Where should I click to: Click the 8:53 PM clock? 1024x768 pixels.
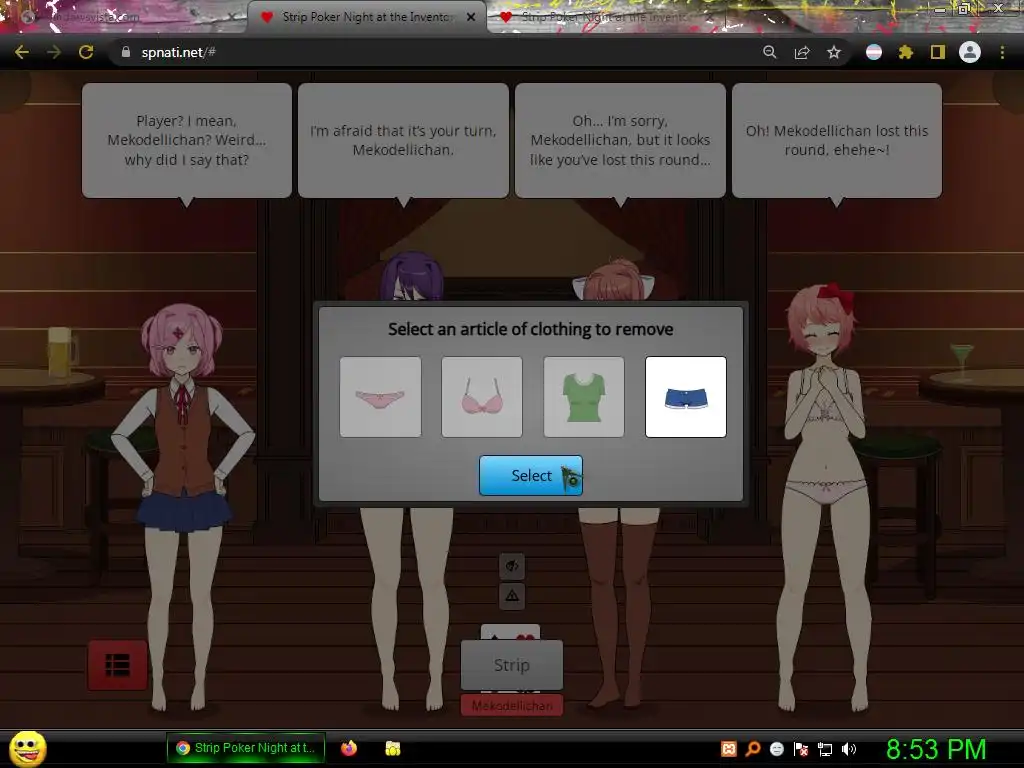(936, 749)
